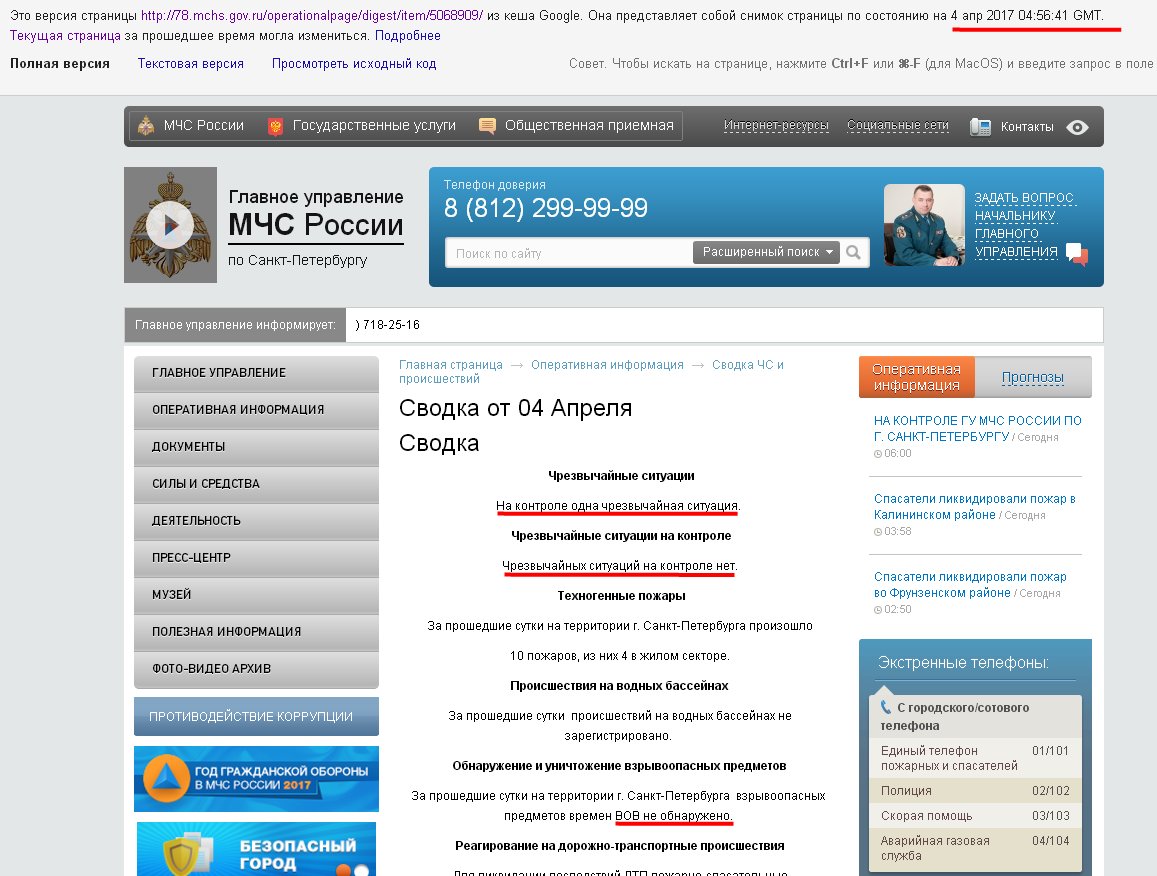Go to Оперативная информация breadcrumb
The height and width of the screenshot is (876, 1157).
607,365
